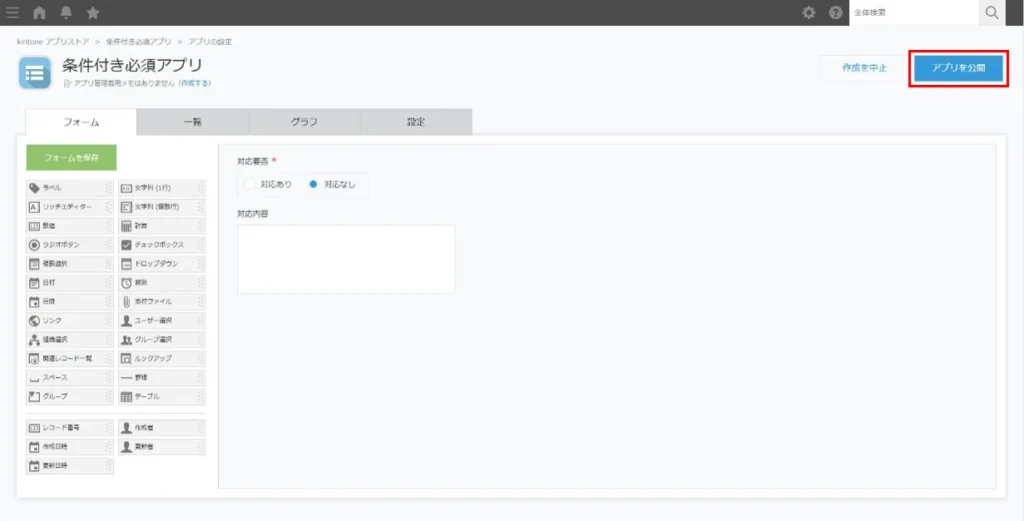Select the グループ field in palette
The width and height of the screenshot is (1024, 521).
click(x=70, y=396)
